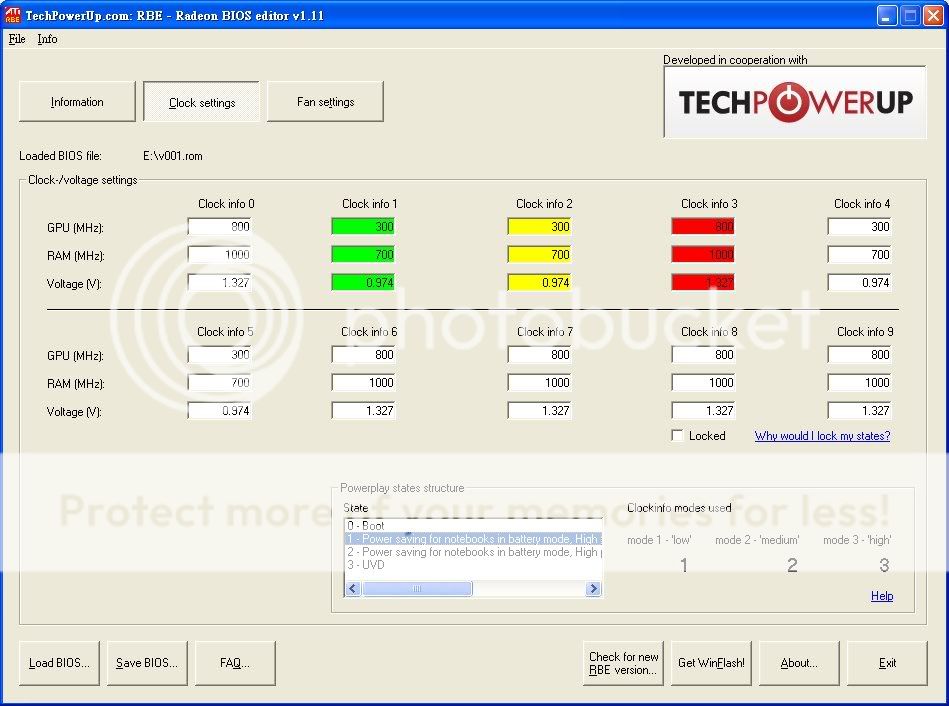Click the Help link in Powerplay section
Screen dimensions: 949x706
[x=881, y=596]
